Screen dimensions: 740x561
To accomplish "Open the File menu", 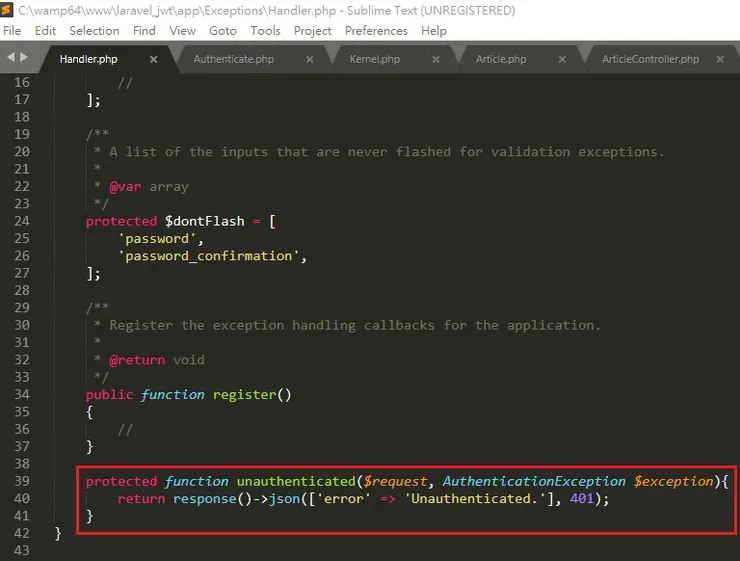I will click(x=12, y=31).
